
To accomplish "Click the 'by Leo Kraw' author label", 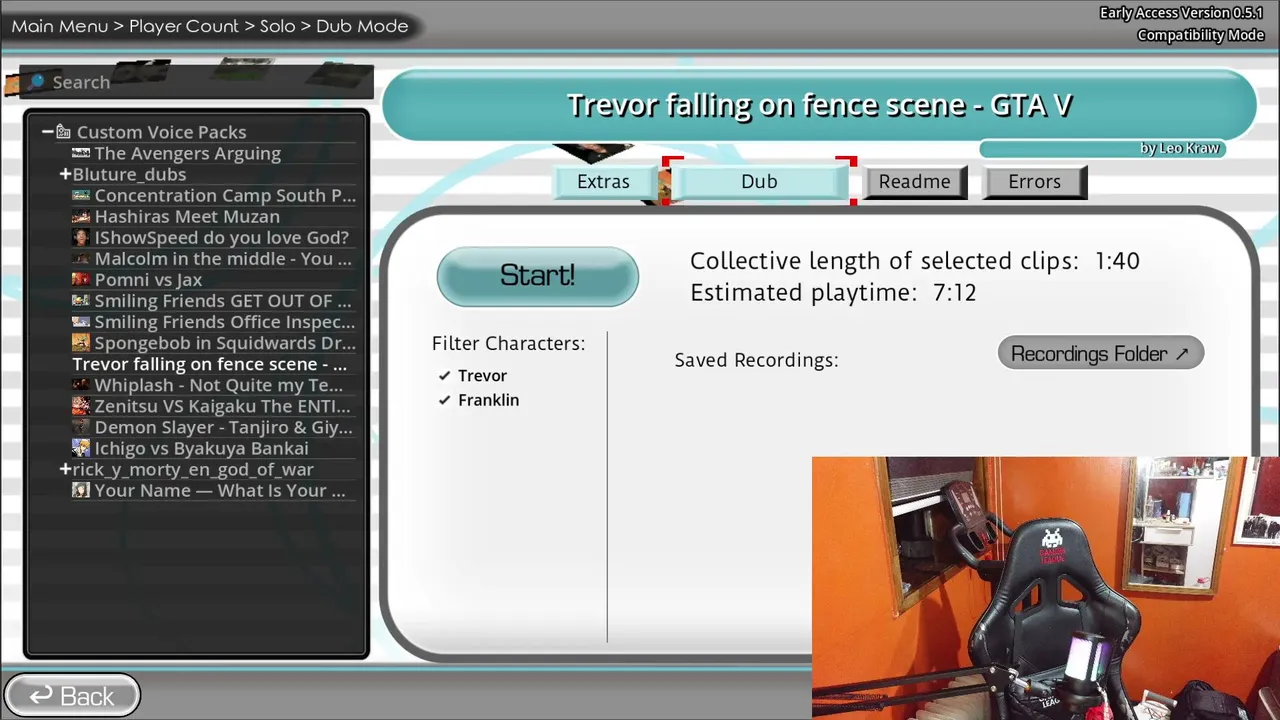I will [1180, 148].
